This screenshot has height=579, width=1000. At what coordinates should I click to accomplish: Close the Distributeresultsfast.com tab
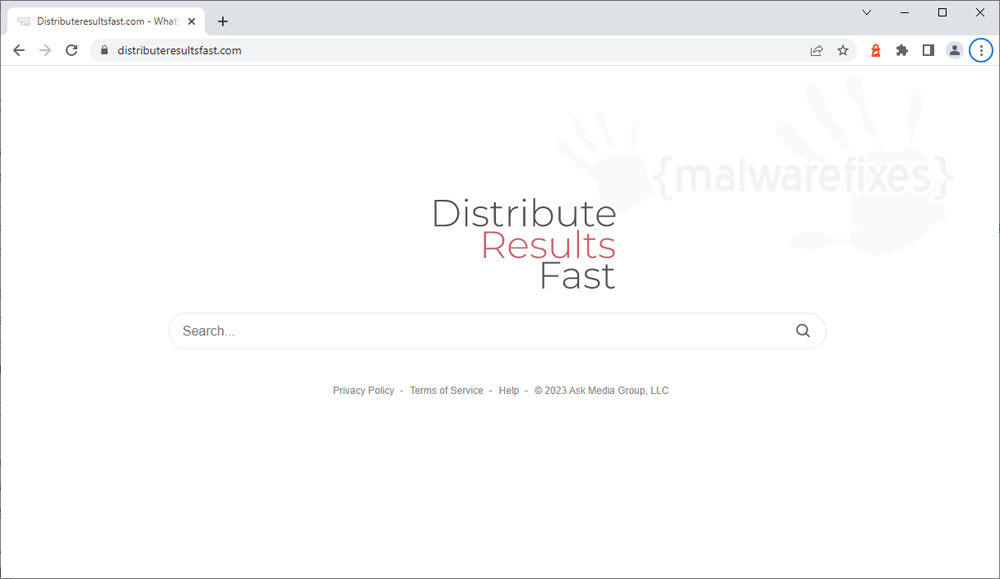(191, 22)
